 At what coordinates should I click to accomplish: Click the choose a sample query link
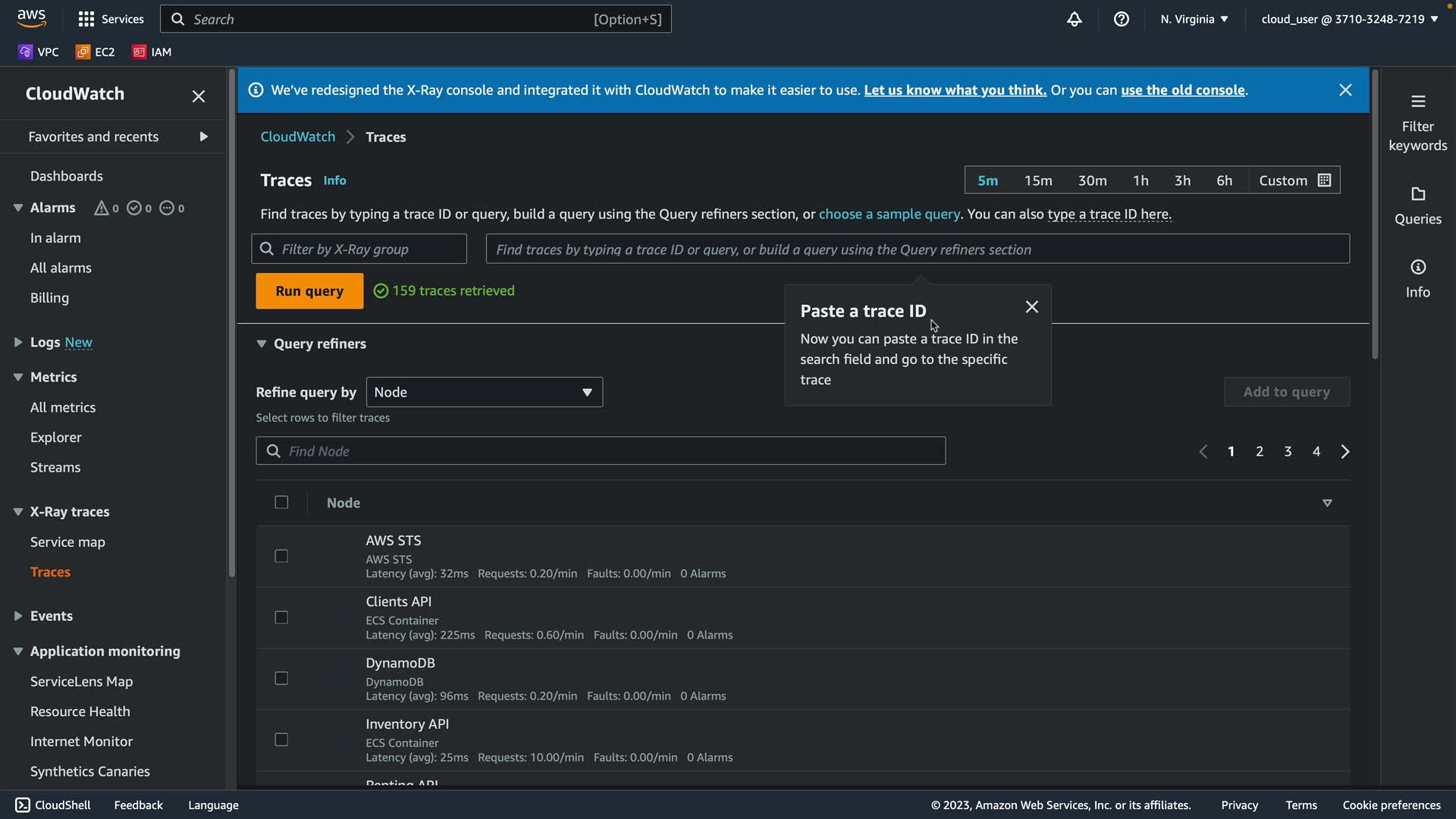pos(889,214)
